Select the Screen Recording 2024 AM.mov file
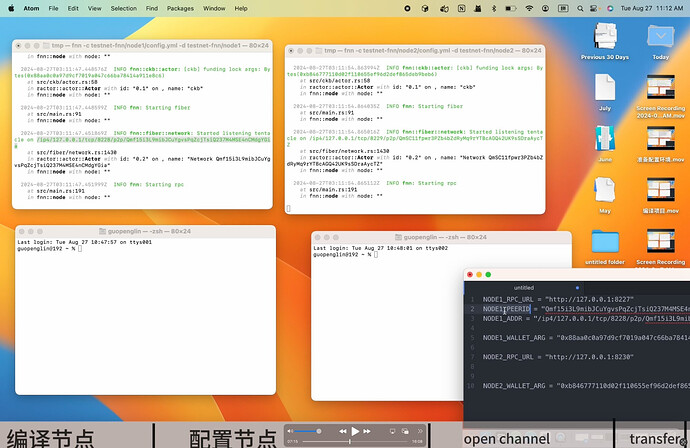Image resolution: width=690 pixels, height=448 pixels. [661, 88]
